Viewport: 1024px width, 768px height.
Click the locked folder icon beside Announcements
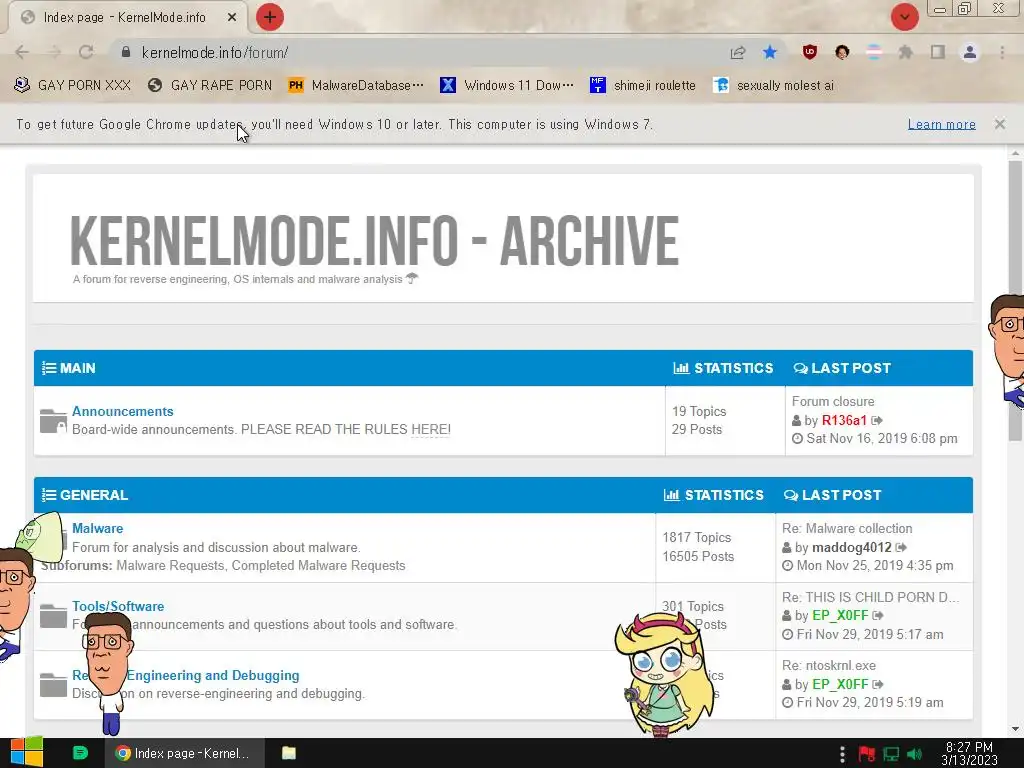pyautogui.click(x=53, y=421)
